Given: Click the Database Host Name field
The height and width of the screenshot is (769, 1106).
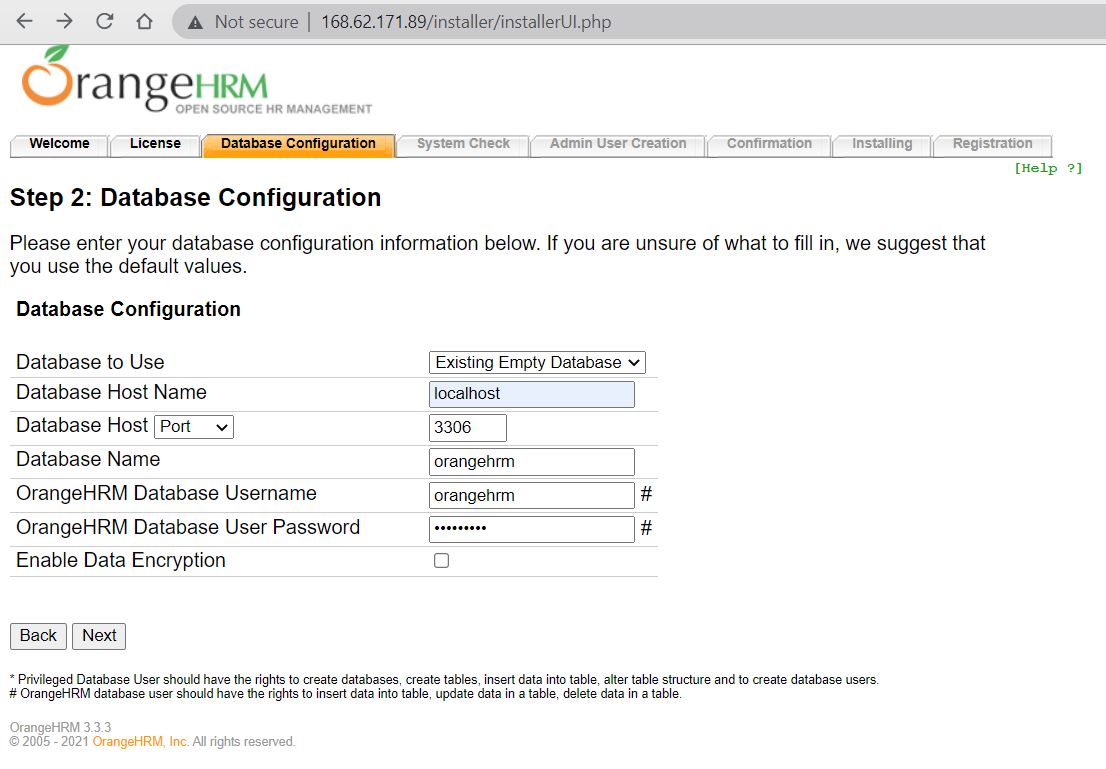Looking at the screenshot, I should pos(531,394).
